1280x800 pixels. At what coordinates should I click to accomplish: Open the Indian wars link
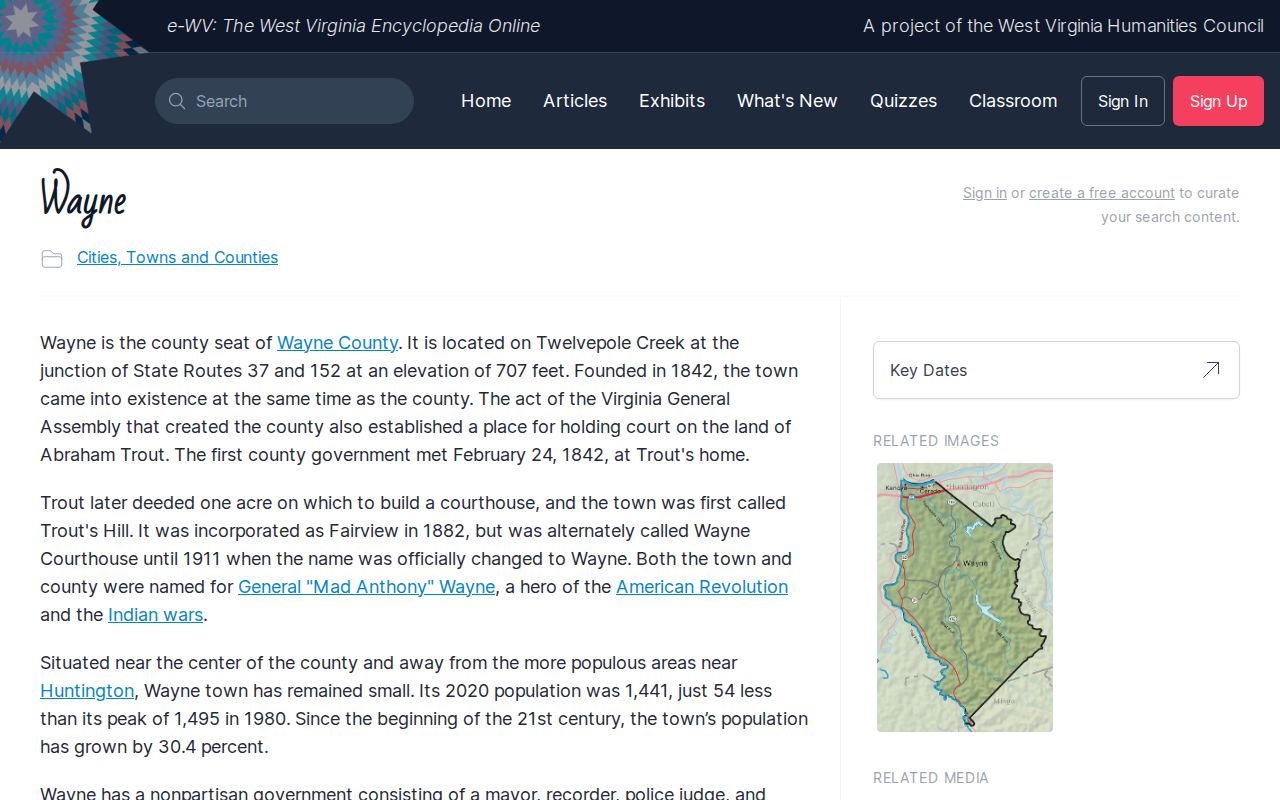155,614
